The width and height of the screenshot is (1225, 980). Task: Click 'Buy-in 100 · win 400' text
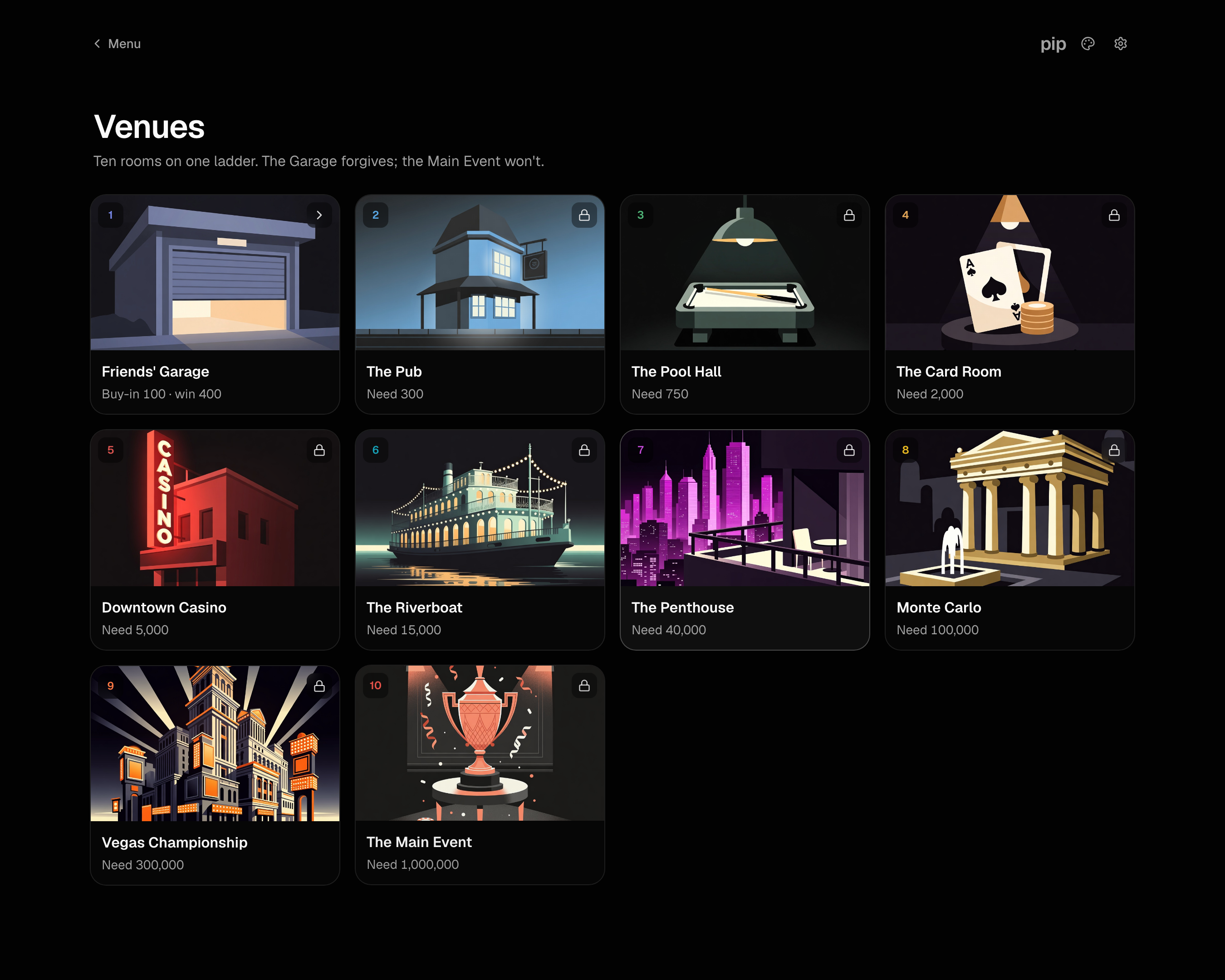tap(162, 394)
